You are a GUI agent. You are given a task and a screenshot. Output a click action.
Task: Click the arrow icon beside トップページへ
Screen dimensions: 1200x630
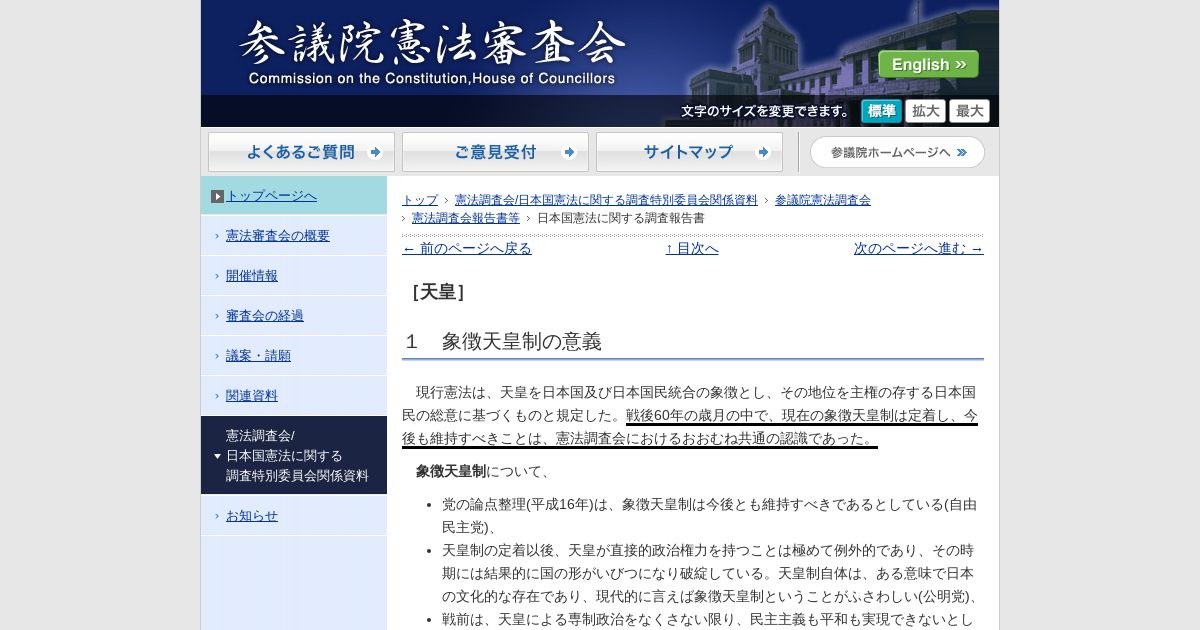[217, 196]
